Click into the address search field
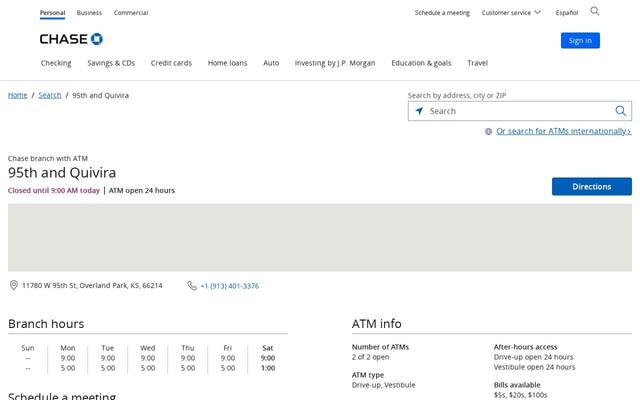Image resolution: width=640 pixels, height=400 pixels. coord(520,111)
